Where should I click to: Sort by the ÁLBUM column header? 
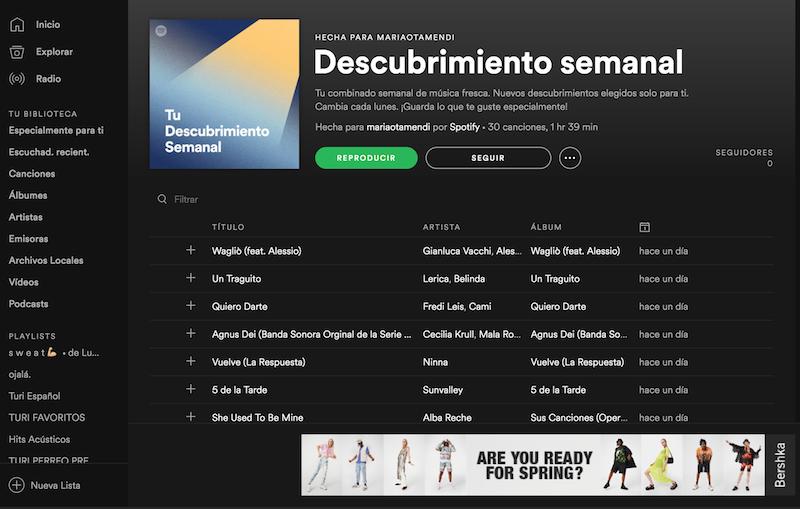coord(546,227)
